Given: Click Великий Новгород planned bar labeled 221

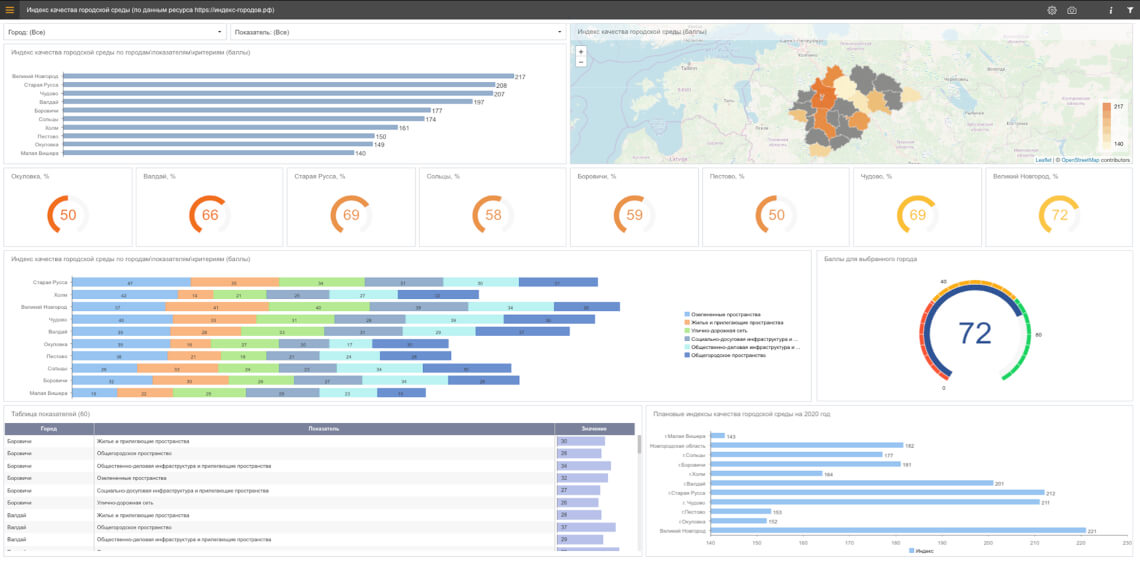Looking at the screenshot, I should coord(898,530).
